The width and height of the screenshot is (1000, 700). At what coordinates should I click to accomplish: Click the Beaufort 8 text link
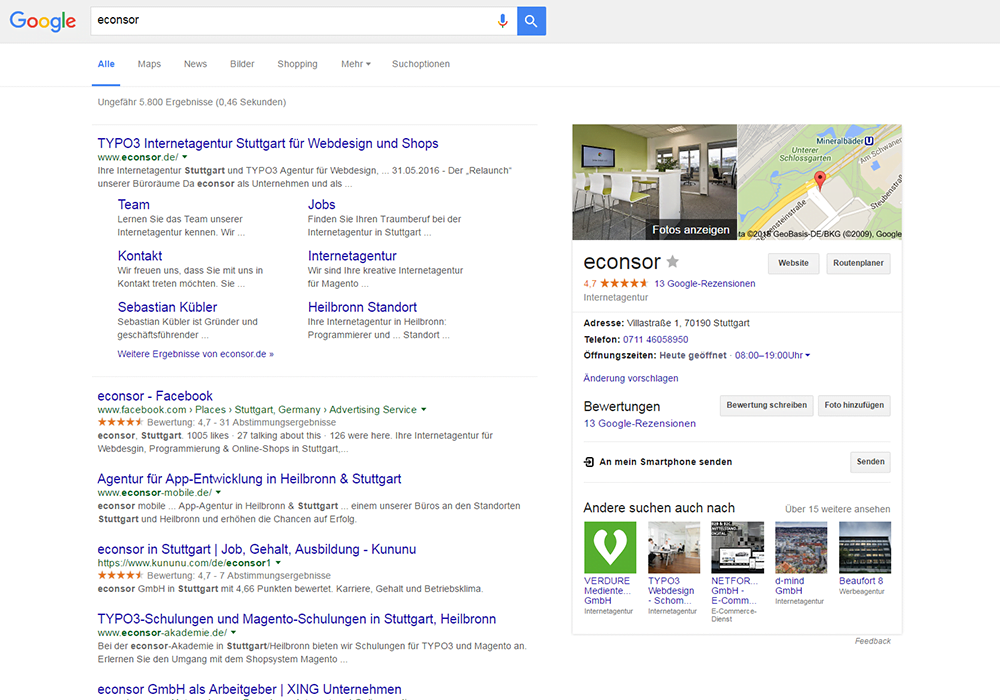(861, 581)
